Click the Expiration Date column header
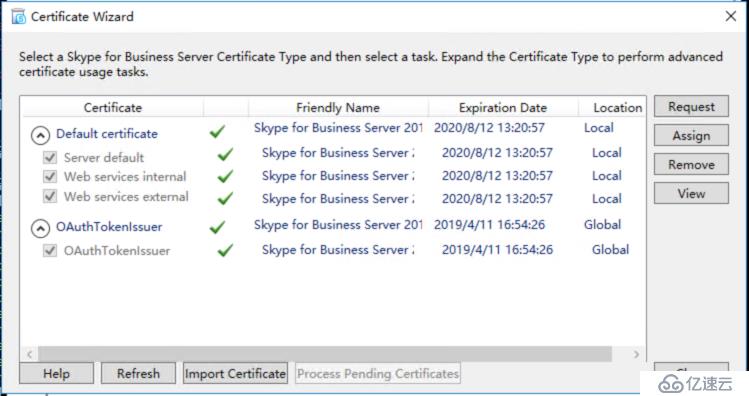The height and width of the screenshot is (396, 749). (503, 107)
